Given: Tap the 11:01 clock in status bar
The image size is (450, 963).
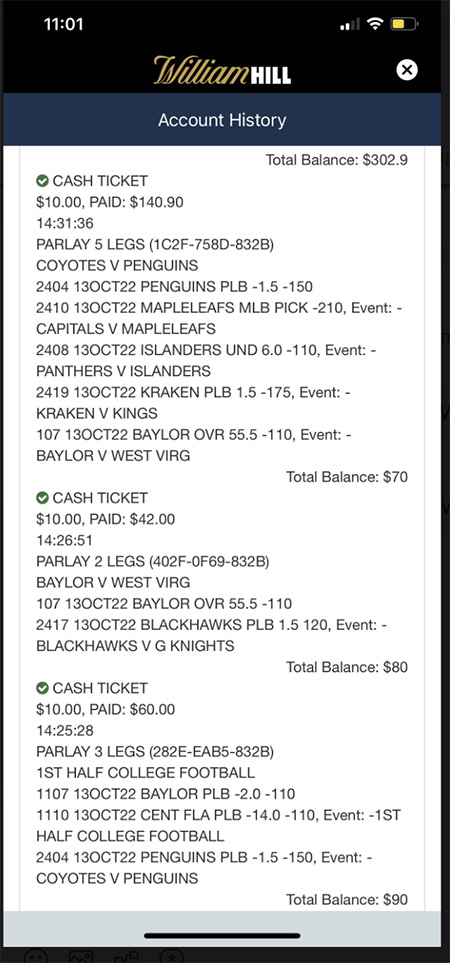Looking at the screenshot, I should pos(63,25).
